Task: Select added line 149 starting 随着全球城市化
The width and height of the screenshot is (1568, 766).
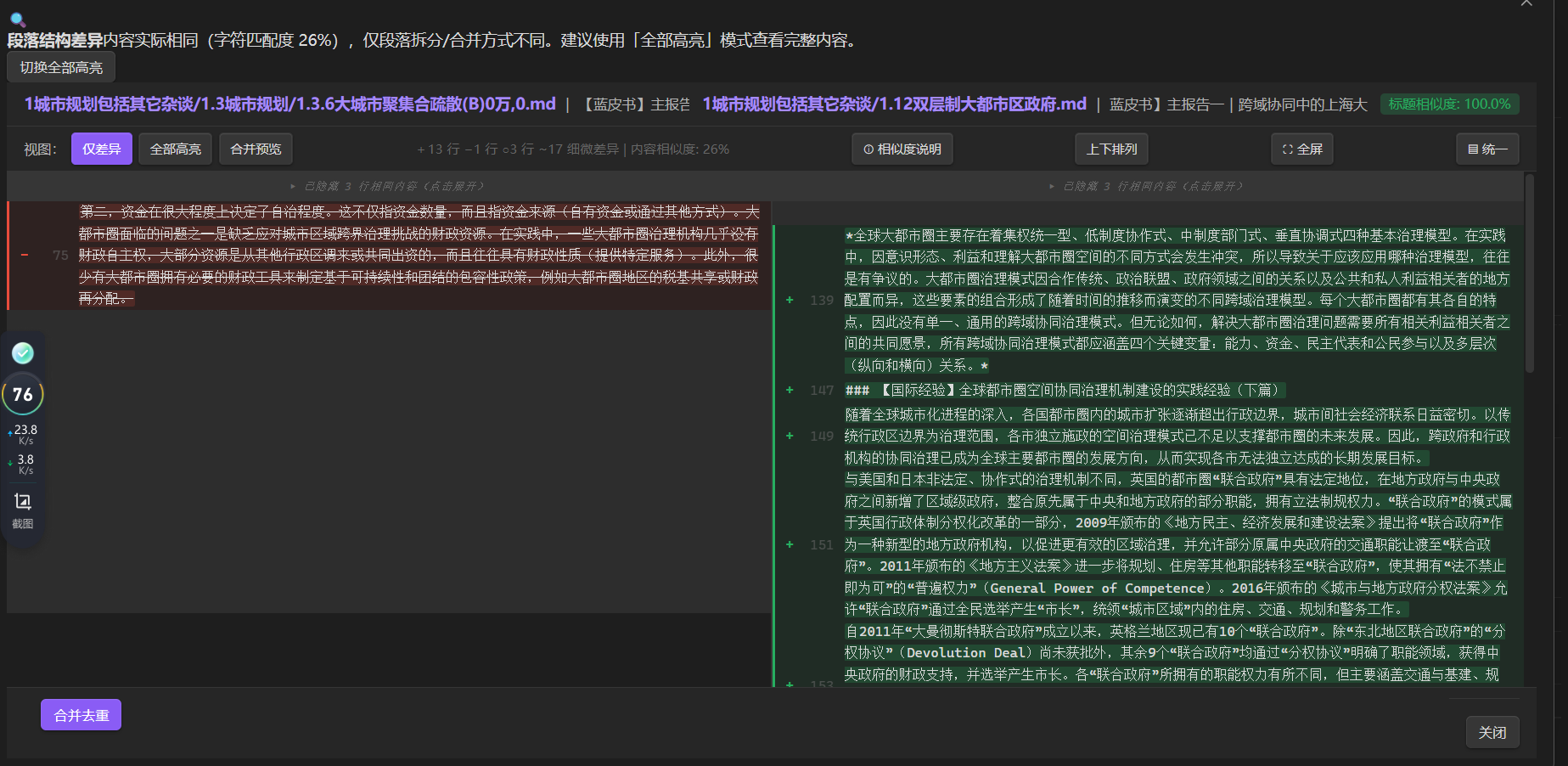Action: pyautogui.click(x=1149, y=436)
